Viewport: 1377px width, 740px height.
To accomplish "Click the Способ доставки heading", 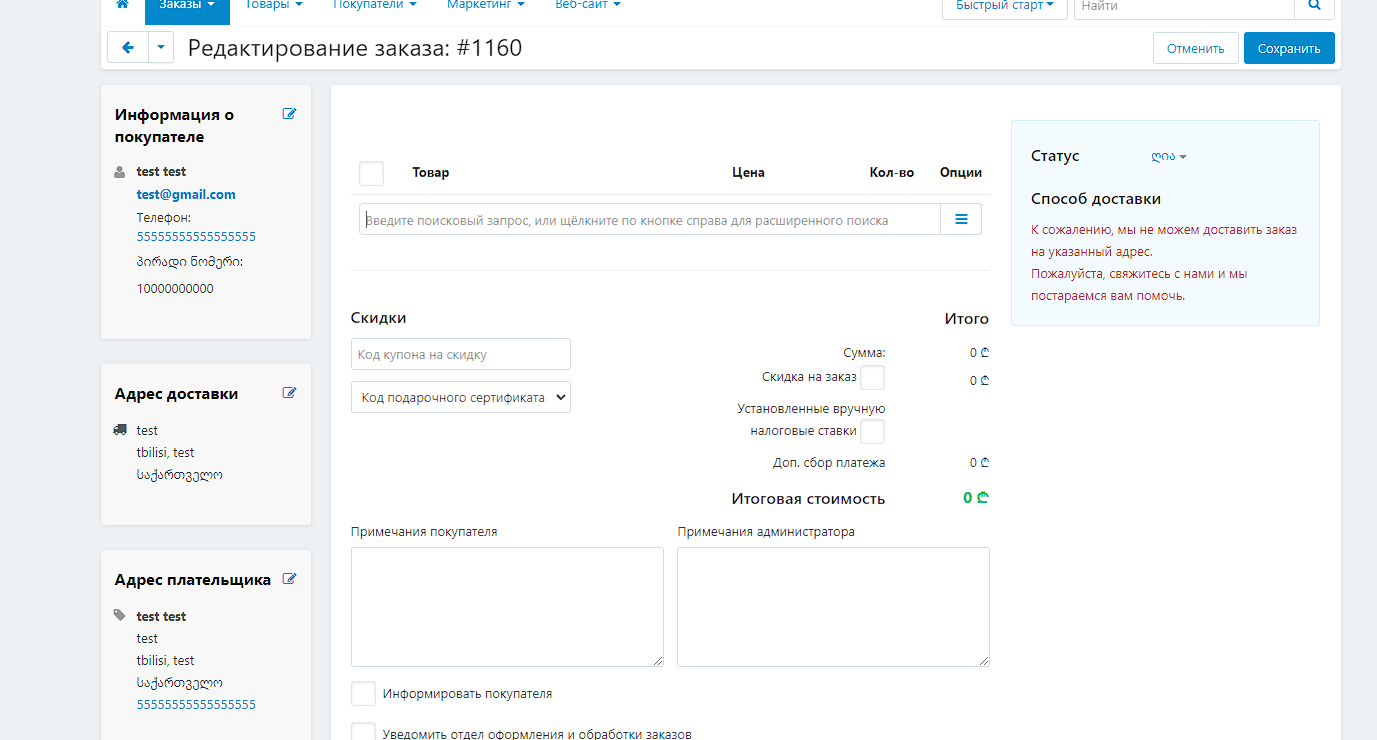I will coord(1096,199).
